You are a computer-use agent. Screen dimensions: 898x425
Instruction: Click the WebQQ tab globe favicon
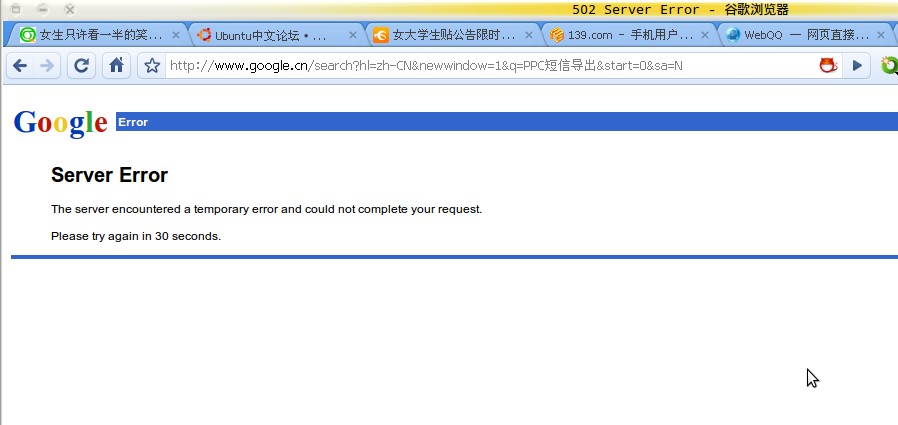pos(733,36)
